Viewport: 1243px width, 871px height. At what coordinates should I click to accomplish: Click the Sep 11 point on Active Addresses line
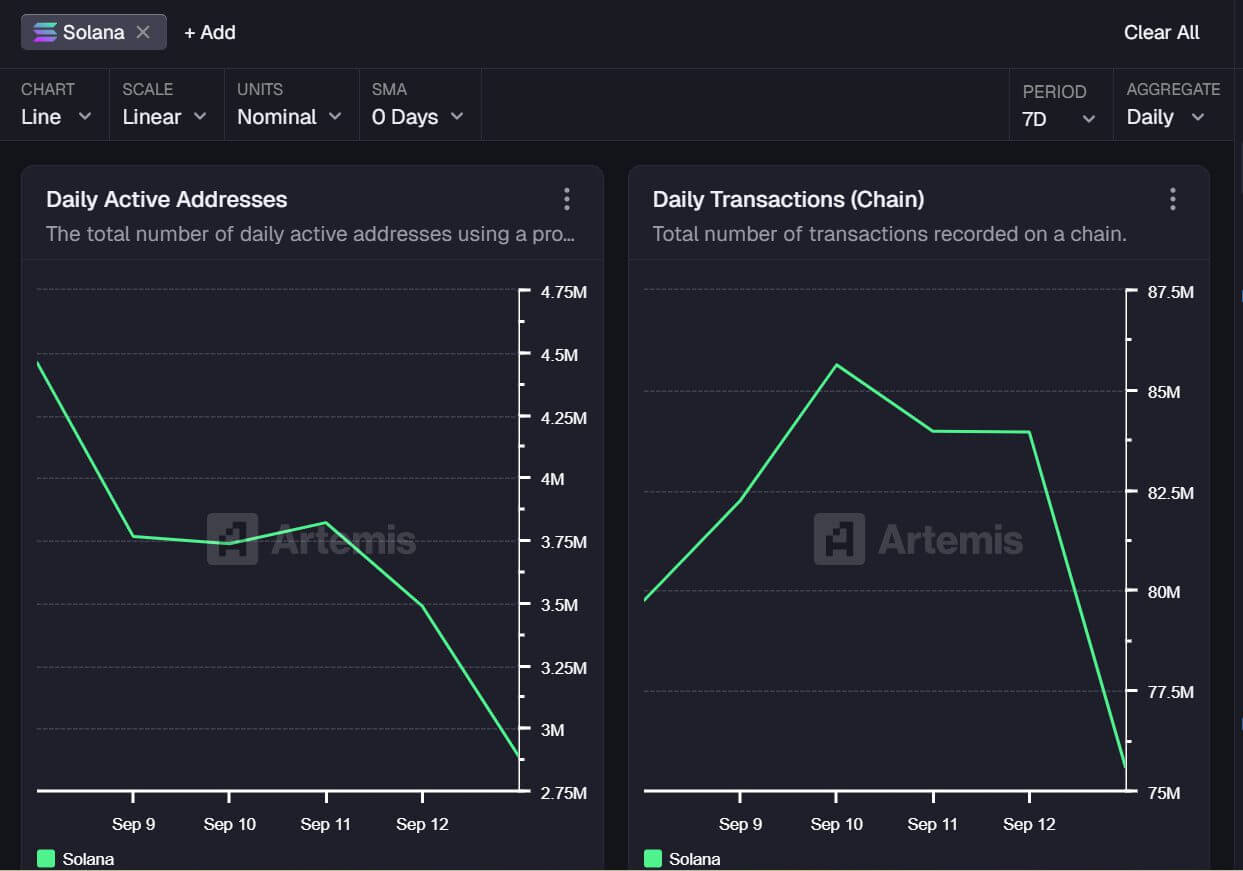[x=326, y=522]
